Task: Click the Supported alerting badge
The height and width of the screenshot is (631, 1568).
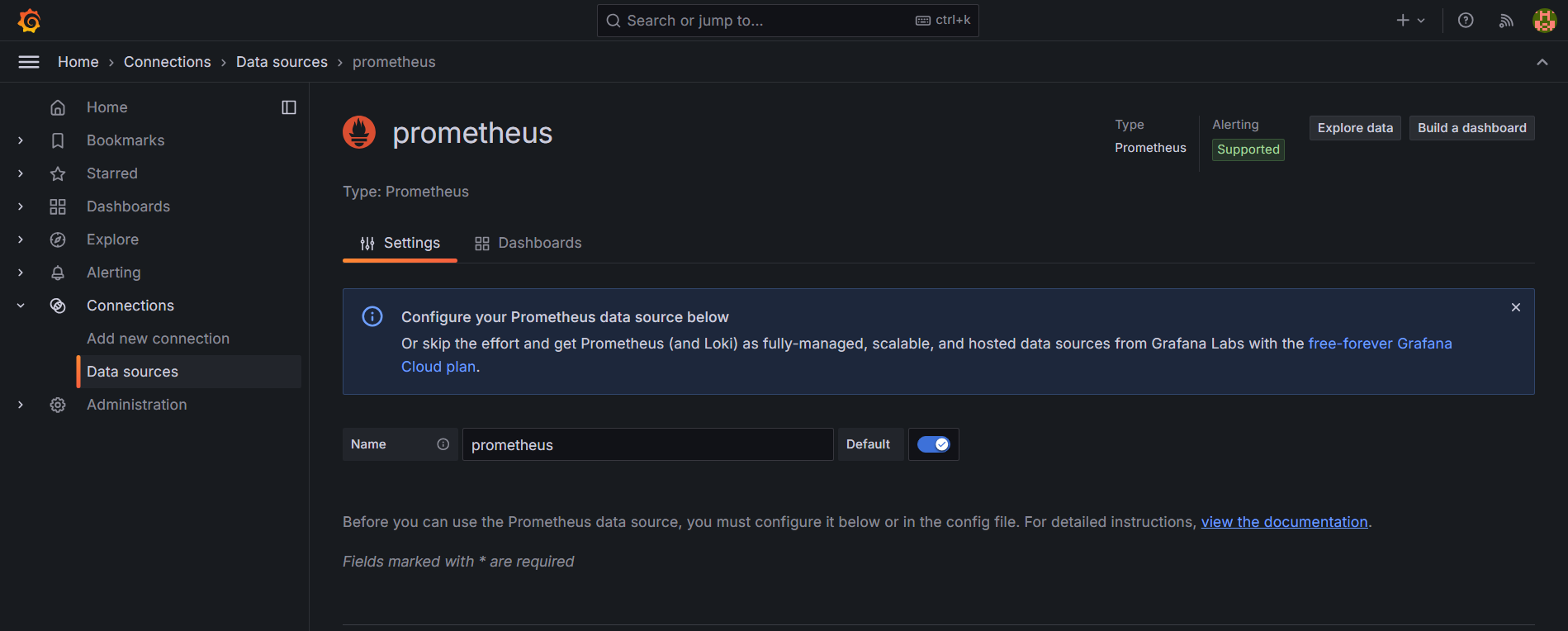Action: point(1248,149)
